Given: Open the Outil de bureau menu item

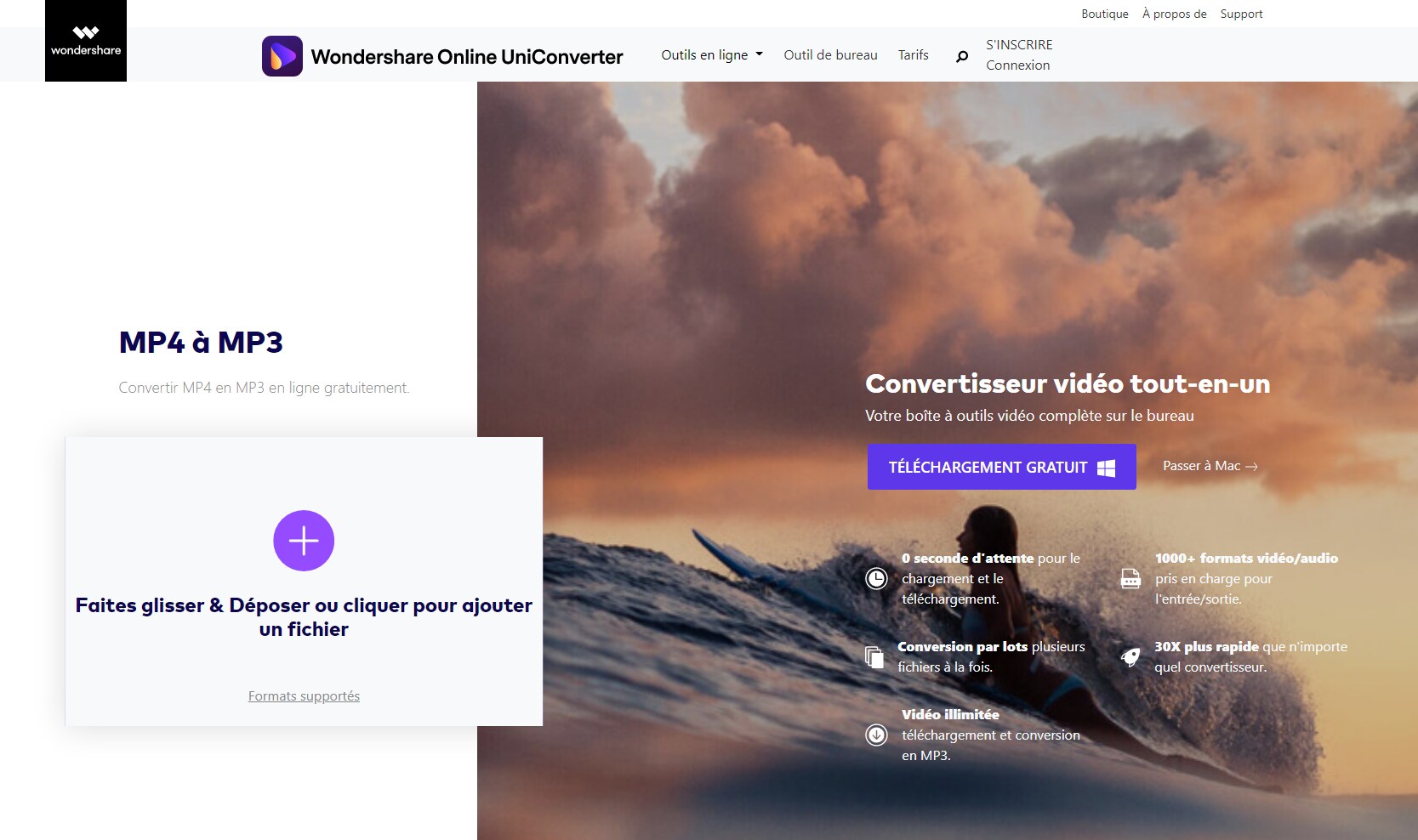Looking at the screenshot, I should pos(830,54).
